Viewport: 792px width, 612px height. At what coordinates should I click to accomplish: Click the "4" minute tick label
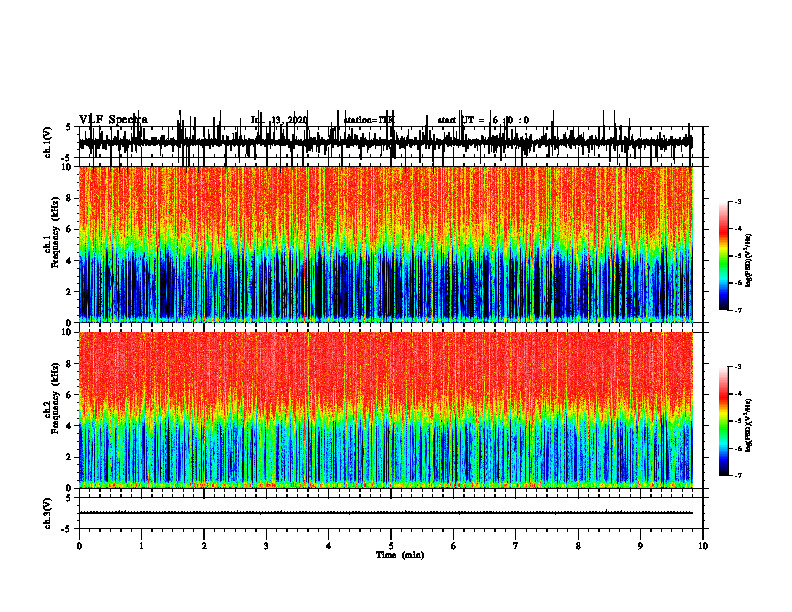[328, 546]
